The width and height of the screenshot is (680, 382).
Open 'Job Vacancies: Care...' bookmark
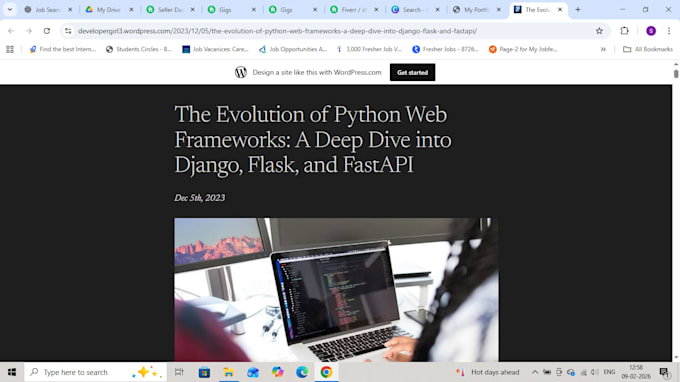[x=215, y=49]
